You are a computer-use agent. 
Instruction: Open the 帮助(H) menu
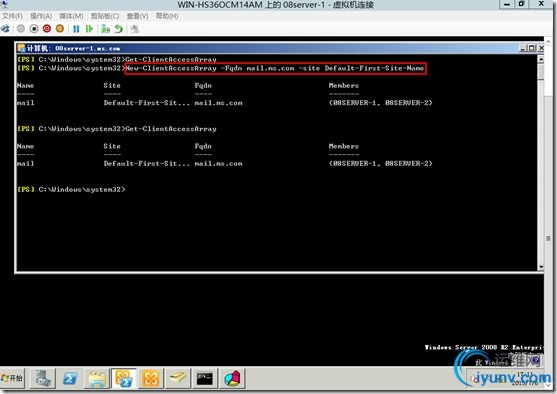[x=167, y=16]
